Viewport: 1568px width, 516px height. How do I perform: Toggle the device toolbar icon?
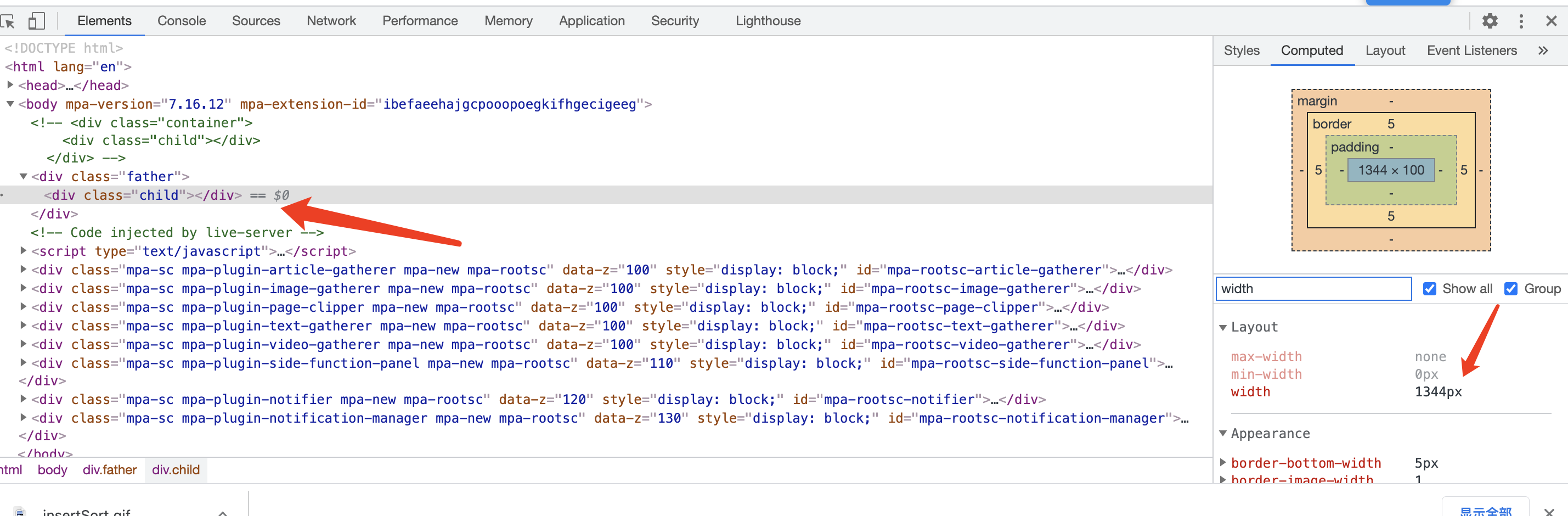point(37,21)
